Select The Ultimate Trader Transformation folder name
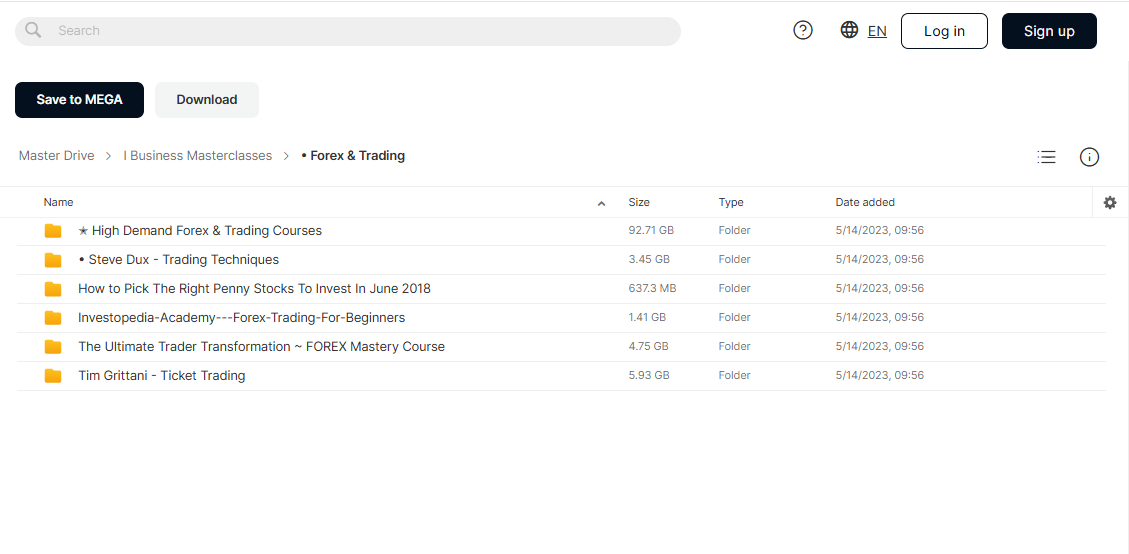Viewport: 1129px width, 554px height. click(261, 347)
